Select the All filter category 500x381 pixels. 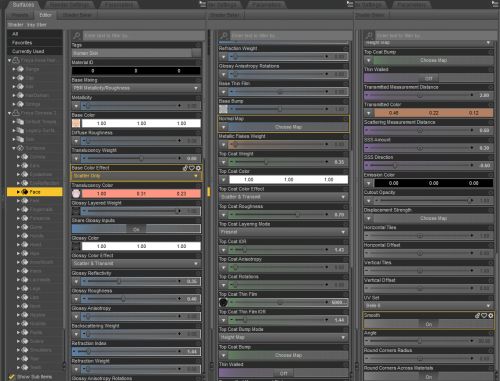[x=35, y=34]
